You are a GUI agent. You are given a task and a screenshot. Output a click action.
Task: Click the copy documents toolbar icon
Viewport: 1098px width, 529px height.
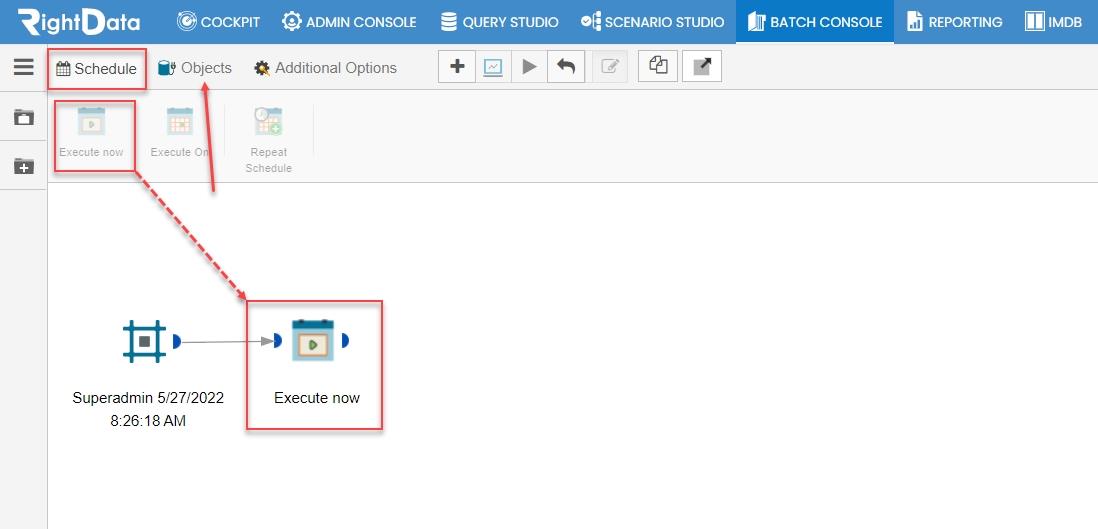click(658, 67)
